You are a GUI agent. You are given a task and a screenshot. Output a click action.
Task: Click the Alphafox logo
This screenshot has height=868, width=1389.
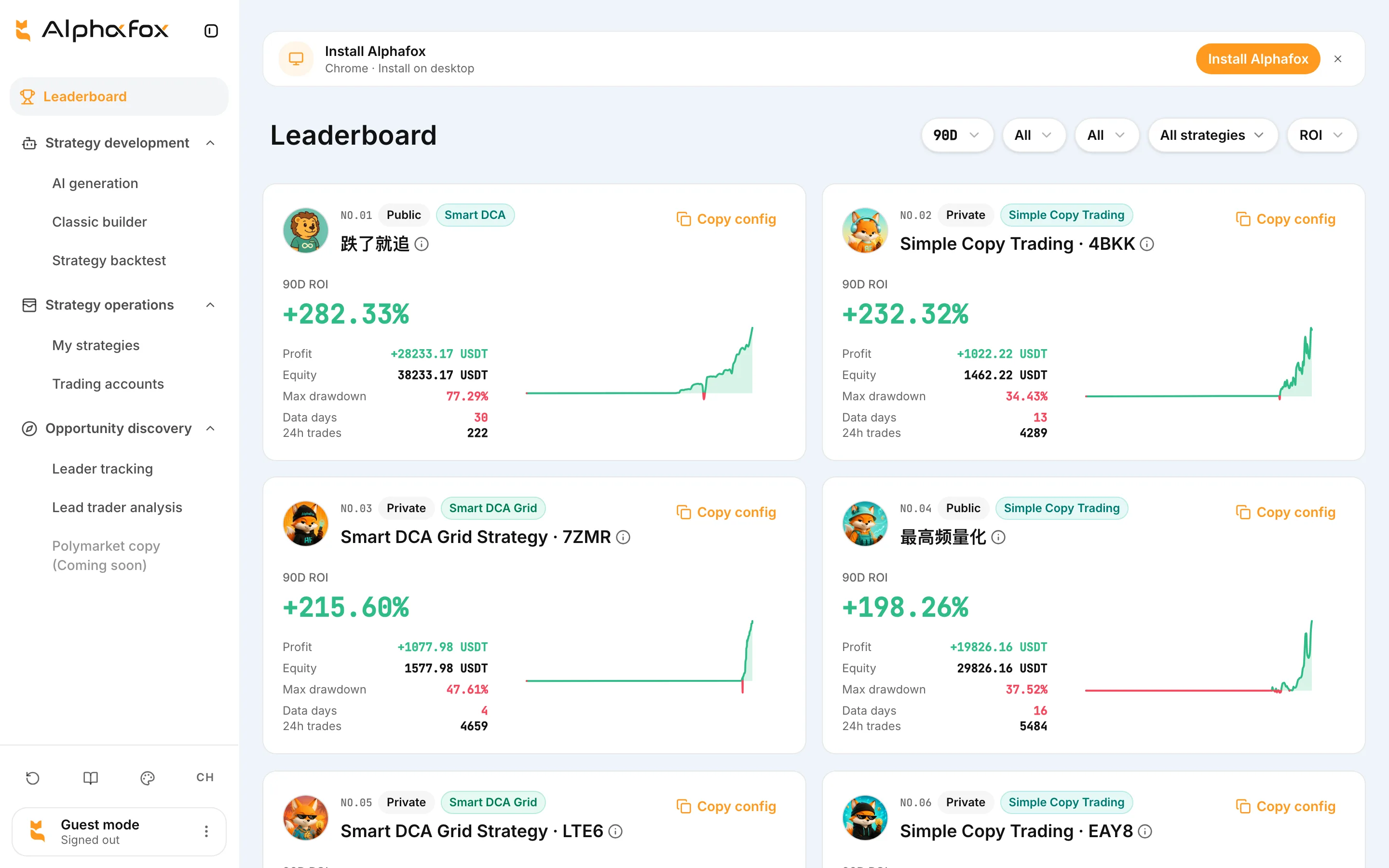click(92, 30)
